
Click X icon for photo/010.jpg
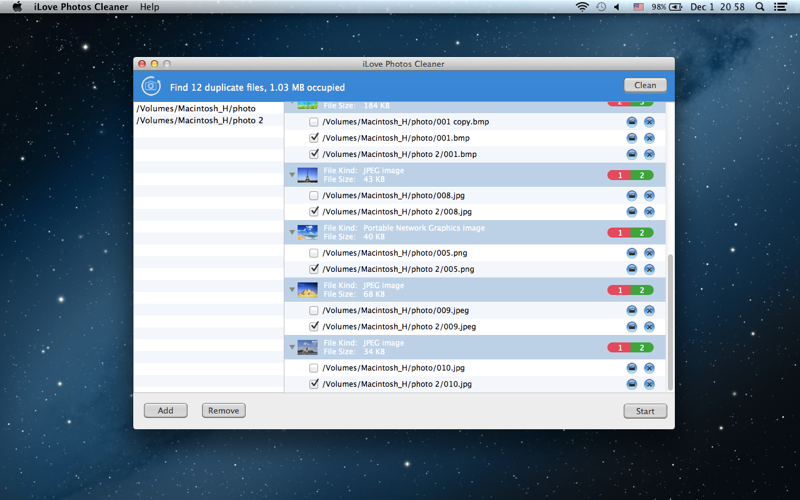pos(649,368)
